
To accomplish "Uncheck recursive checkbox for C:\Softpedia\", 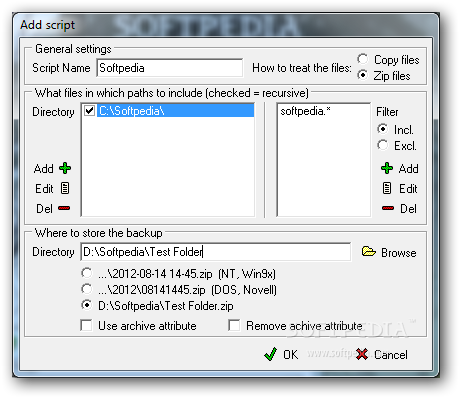I will pos(90,110).
